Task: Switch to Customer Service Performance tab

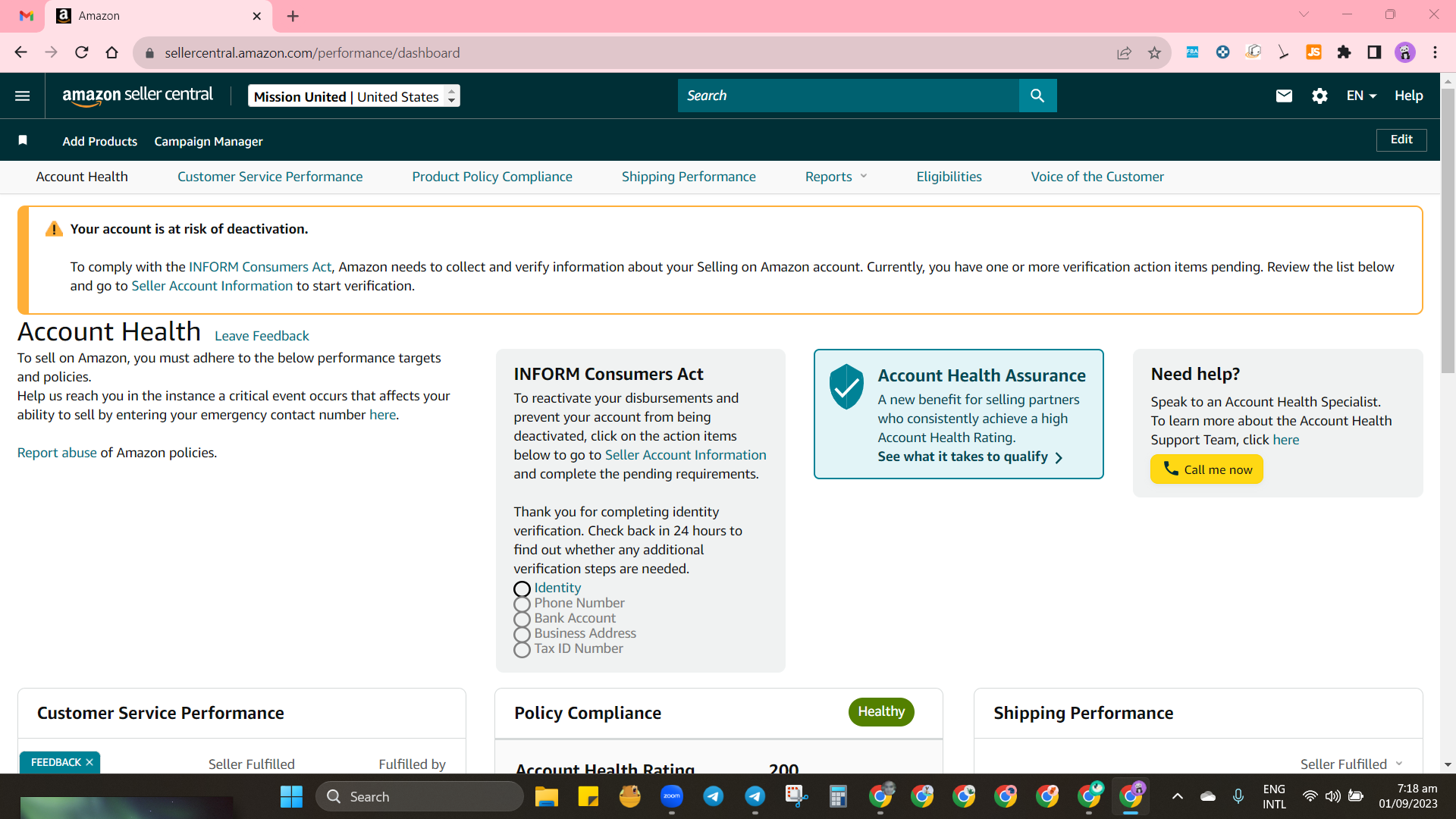Action: pos(270,177)
